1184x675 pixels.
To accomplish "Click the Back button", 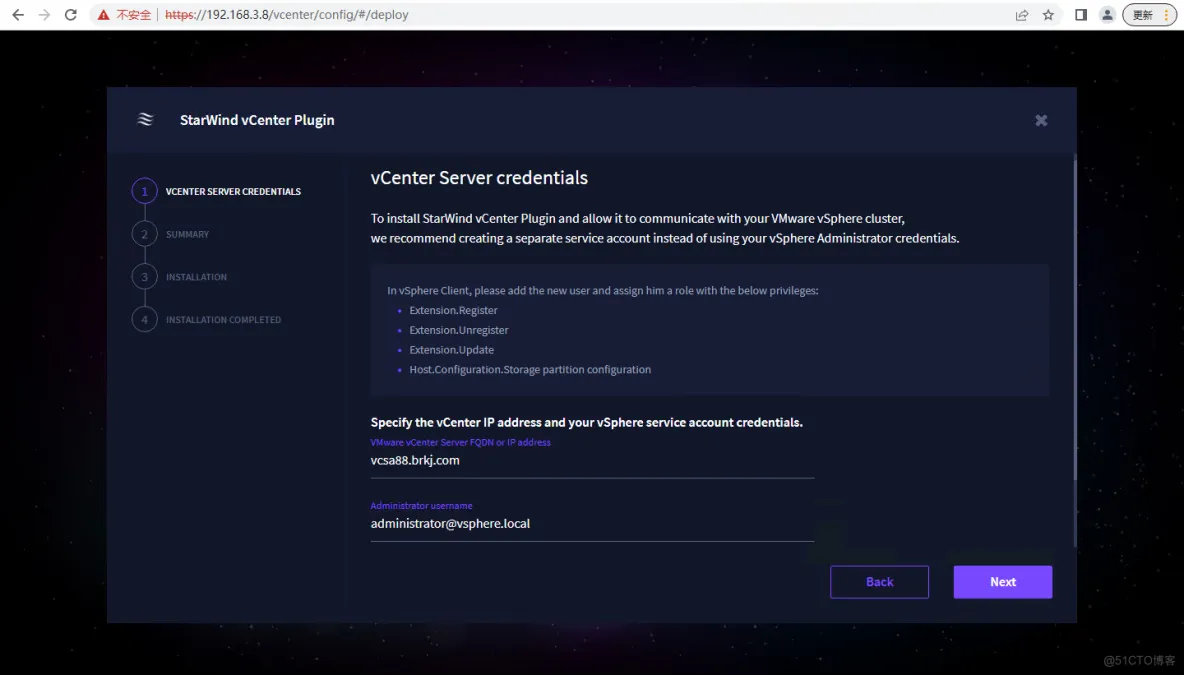I will pos(879,581).
